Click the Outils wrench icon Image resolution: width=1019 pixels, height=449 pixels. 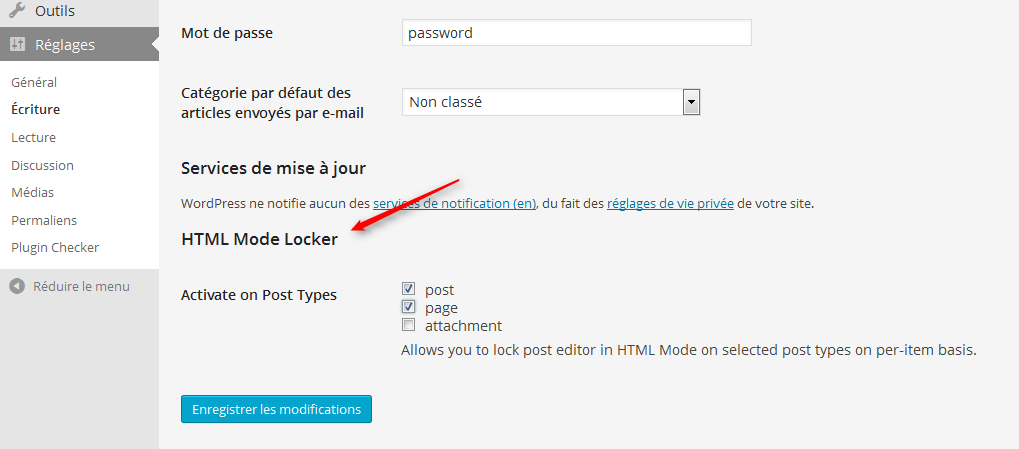pos(17,10)
